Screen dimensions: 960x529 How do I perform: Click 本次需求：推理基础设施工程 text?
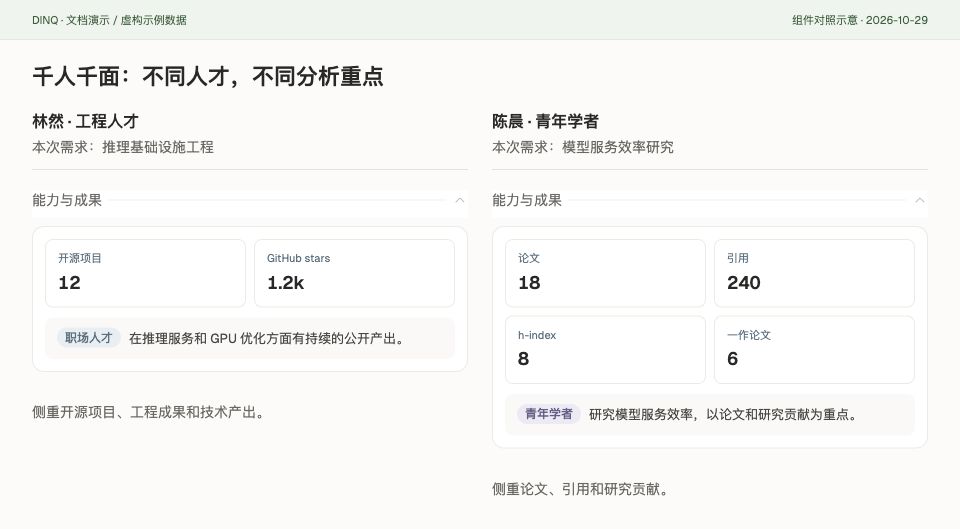click(x=123, y=147)
